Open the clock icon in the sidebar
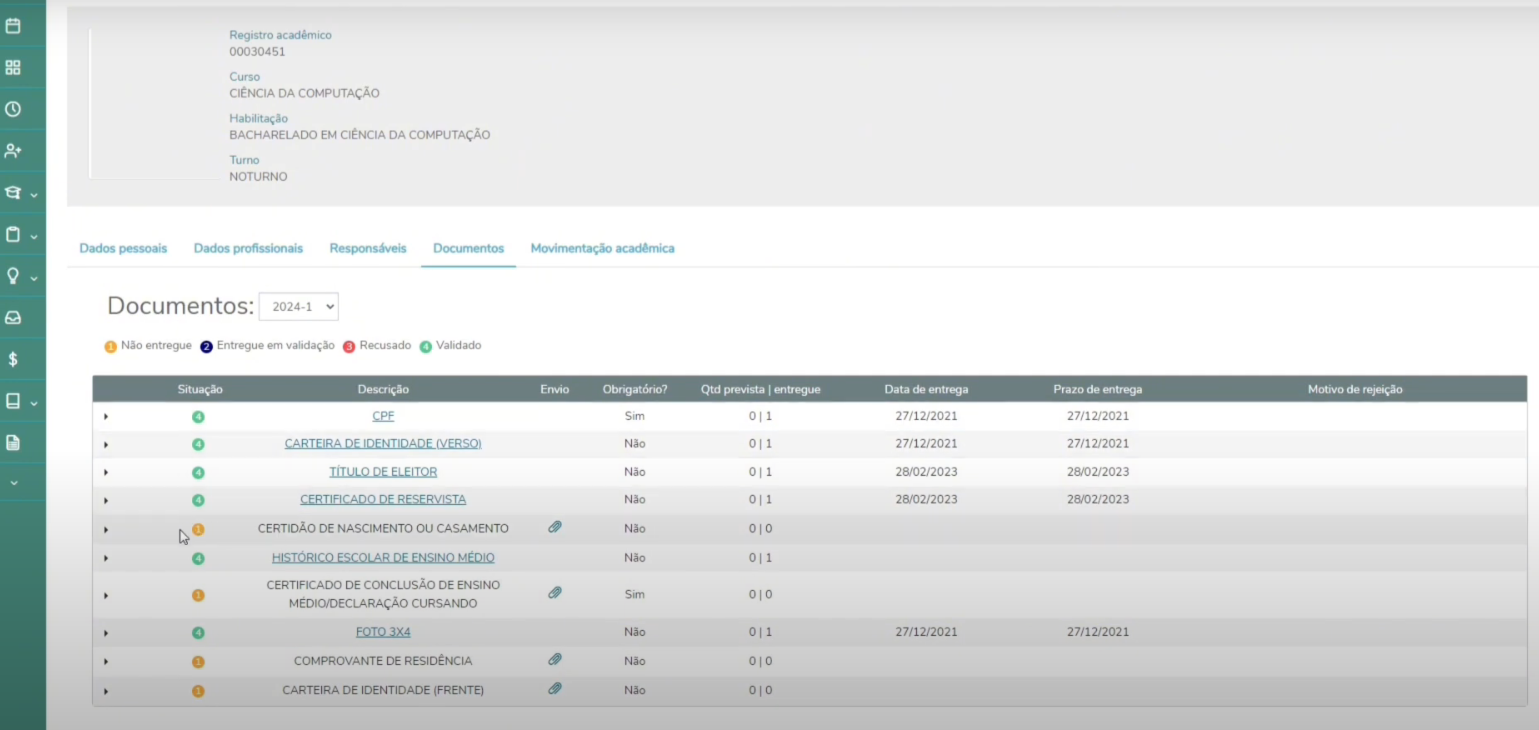 (13, 109)
